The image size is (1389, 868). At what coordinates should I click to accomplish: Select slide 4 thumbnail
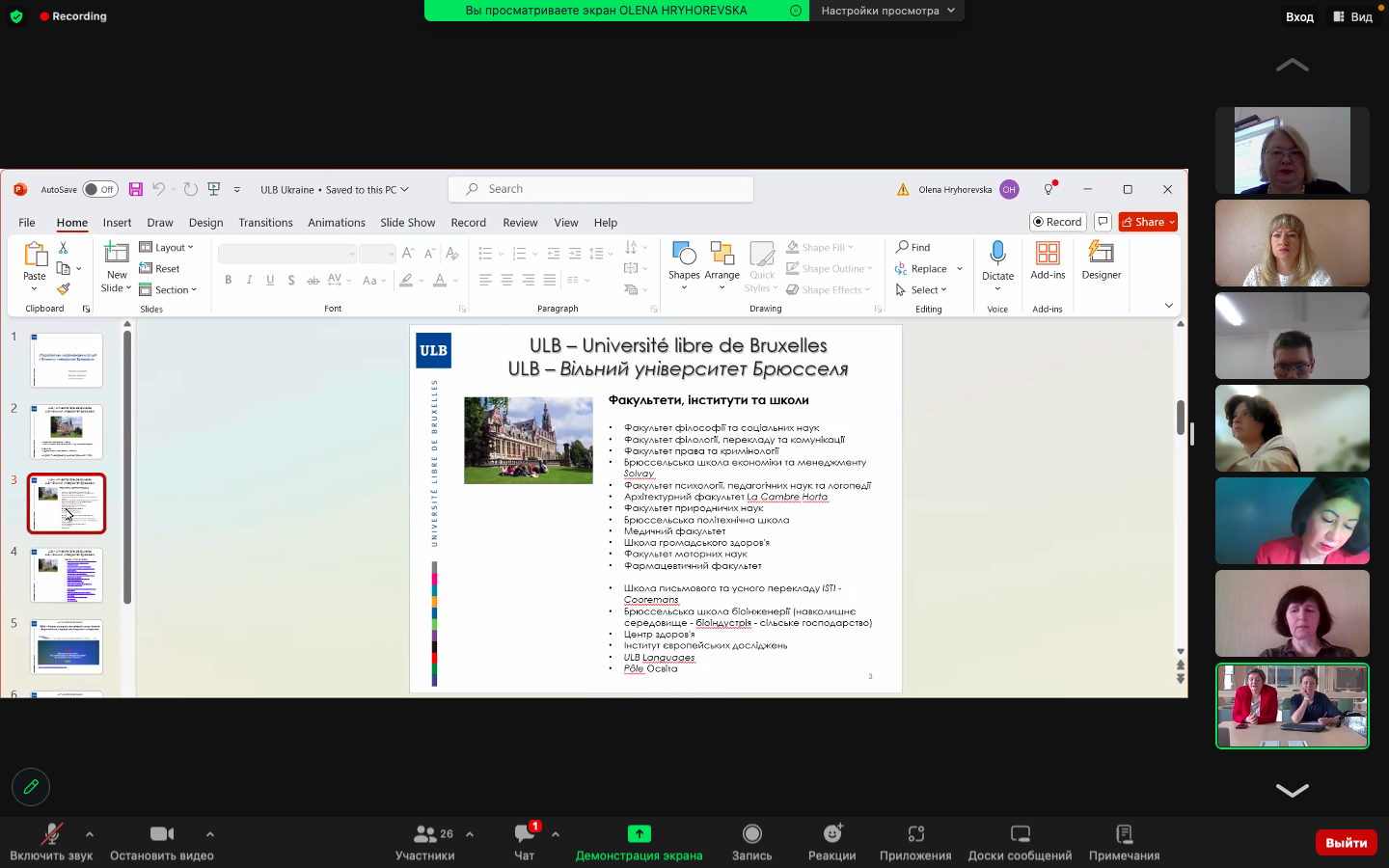tap(67, 575)
